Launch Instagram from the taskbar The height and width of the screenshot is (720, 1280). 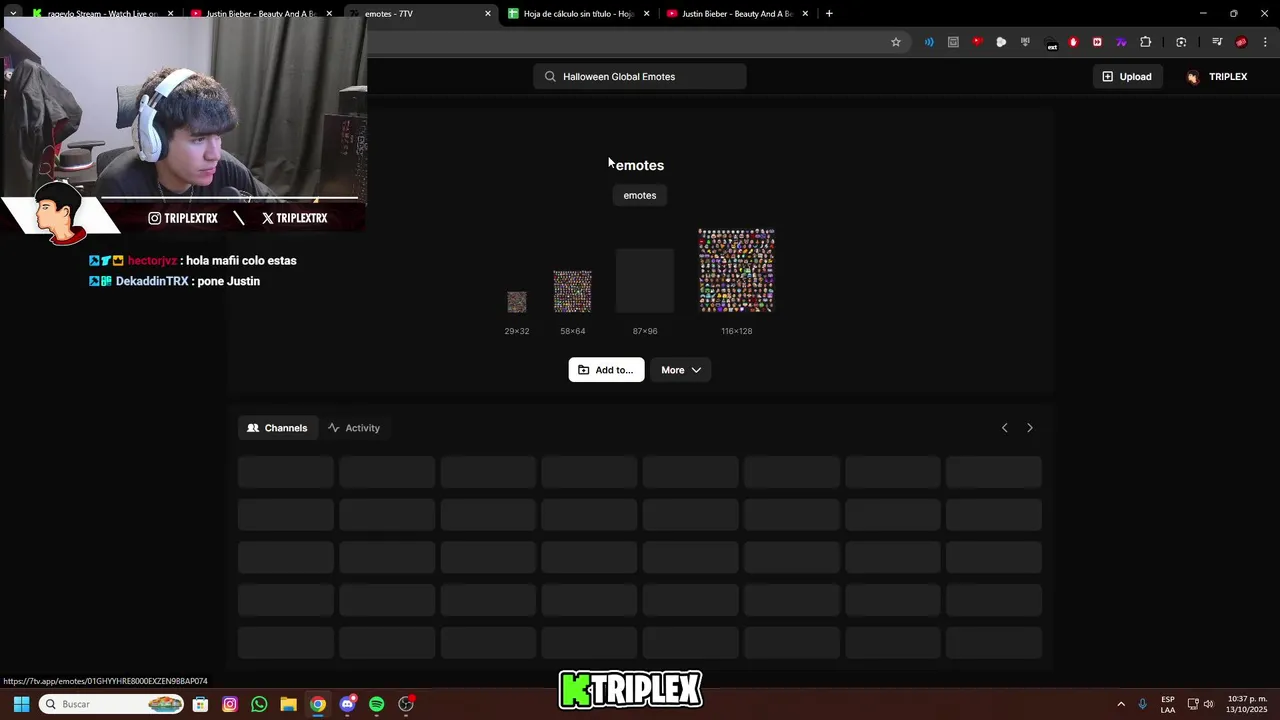tap(230, 704)
